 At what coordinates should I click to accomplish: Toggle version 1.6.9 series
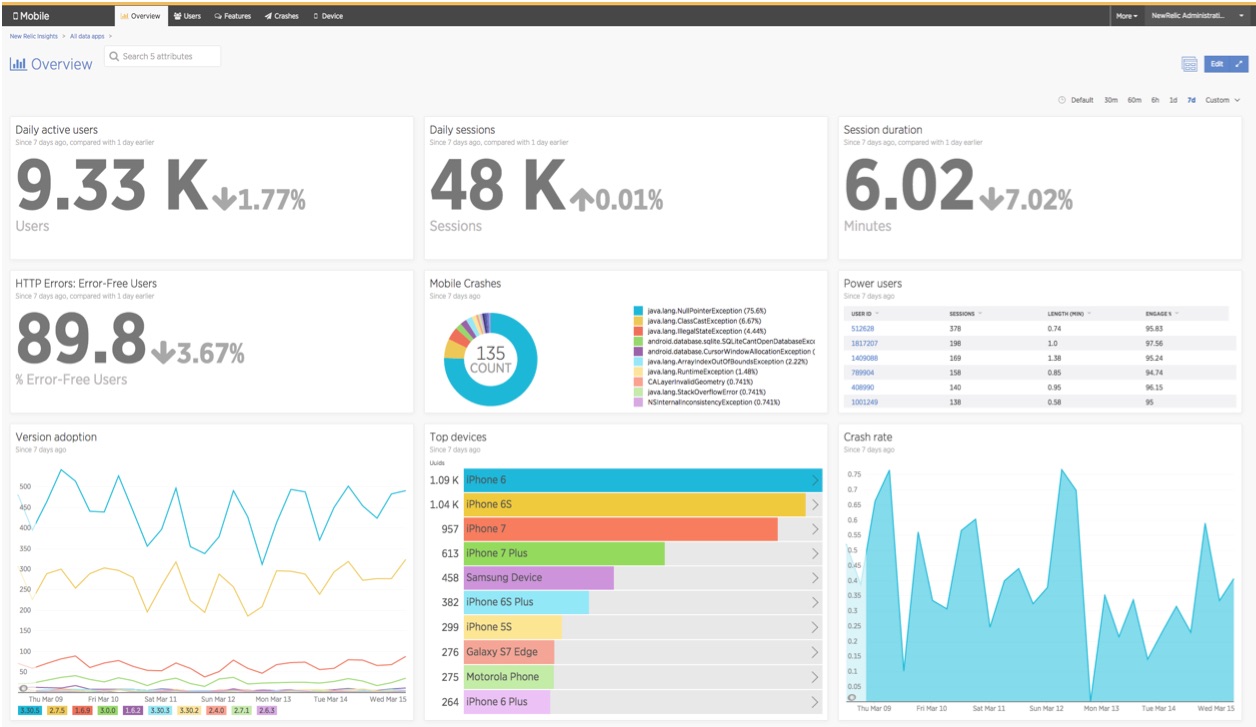83,711
